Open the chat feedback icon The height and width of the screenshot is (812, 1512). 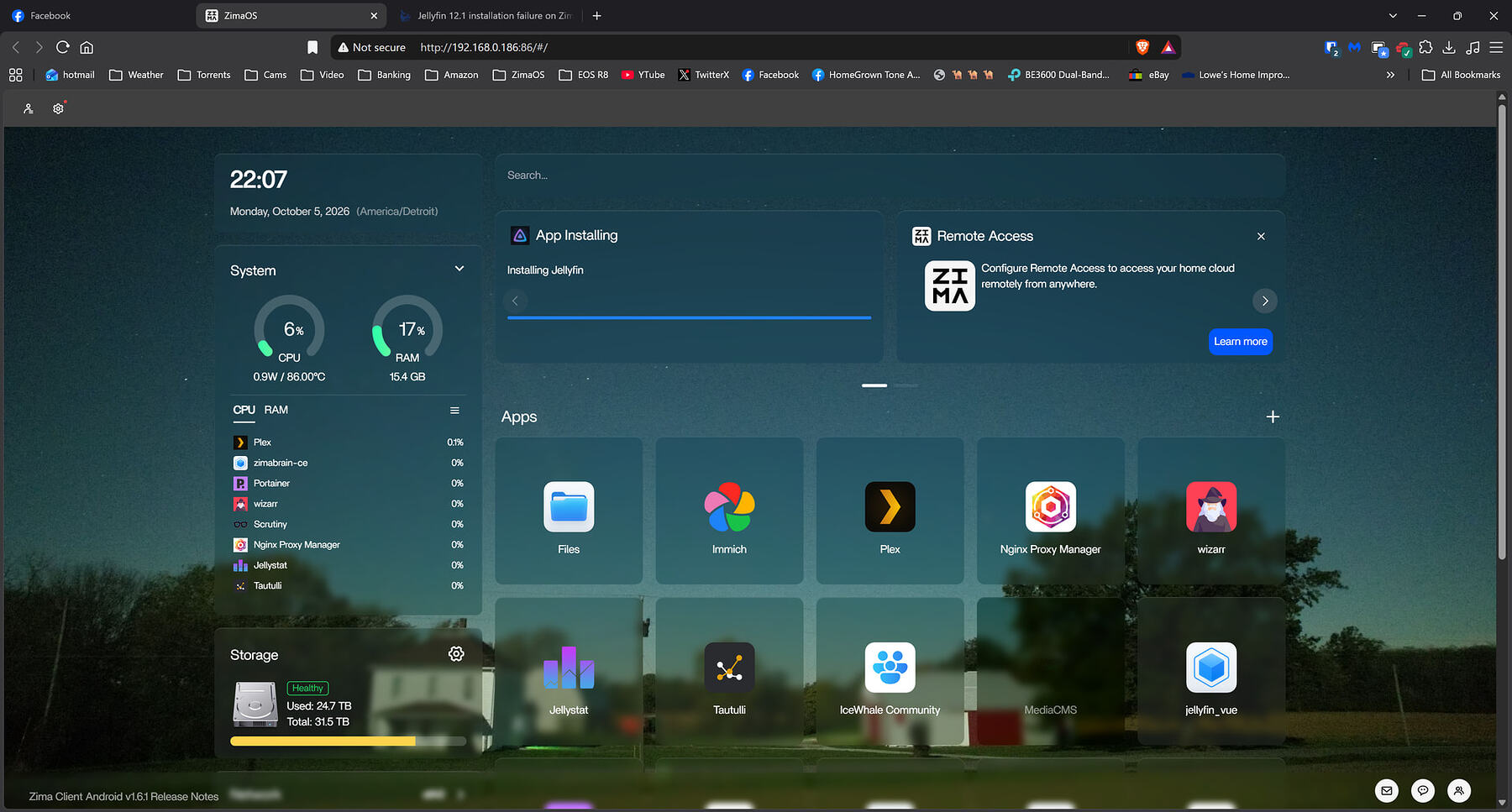[1423, 790]
